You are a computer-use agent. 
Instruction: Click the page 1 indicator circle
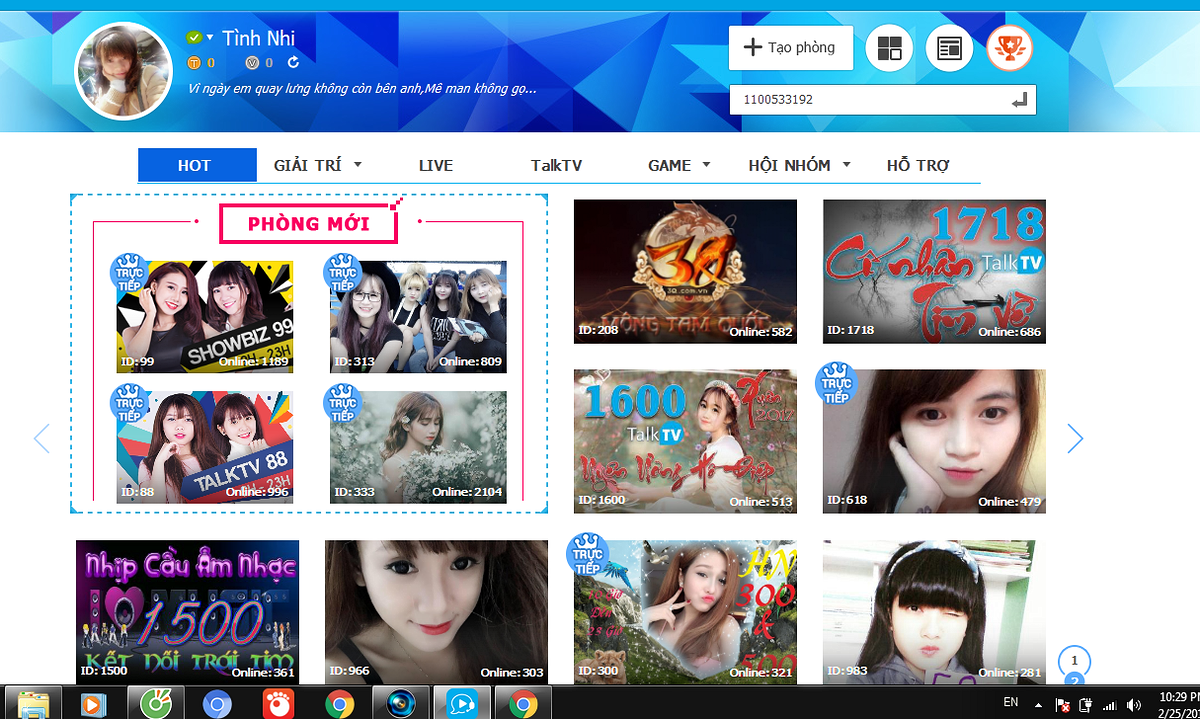(1074, 661)
